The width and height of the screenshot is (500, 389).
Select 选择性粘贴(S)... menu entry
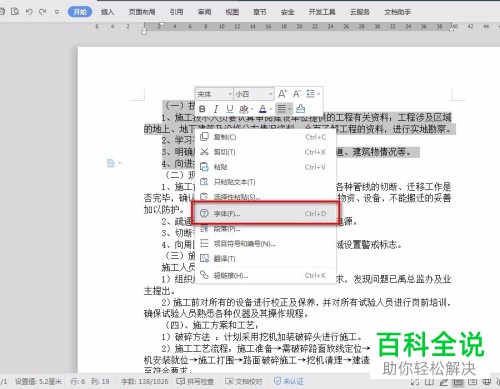click(x=265, y=196)
